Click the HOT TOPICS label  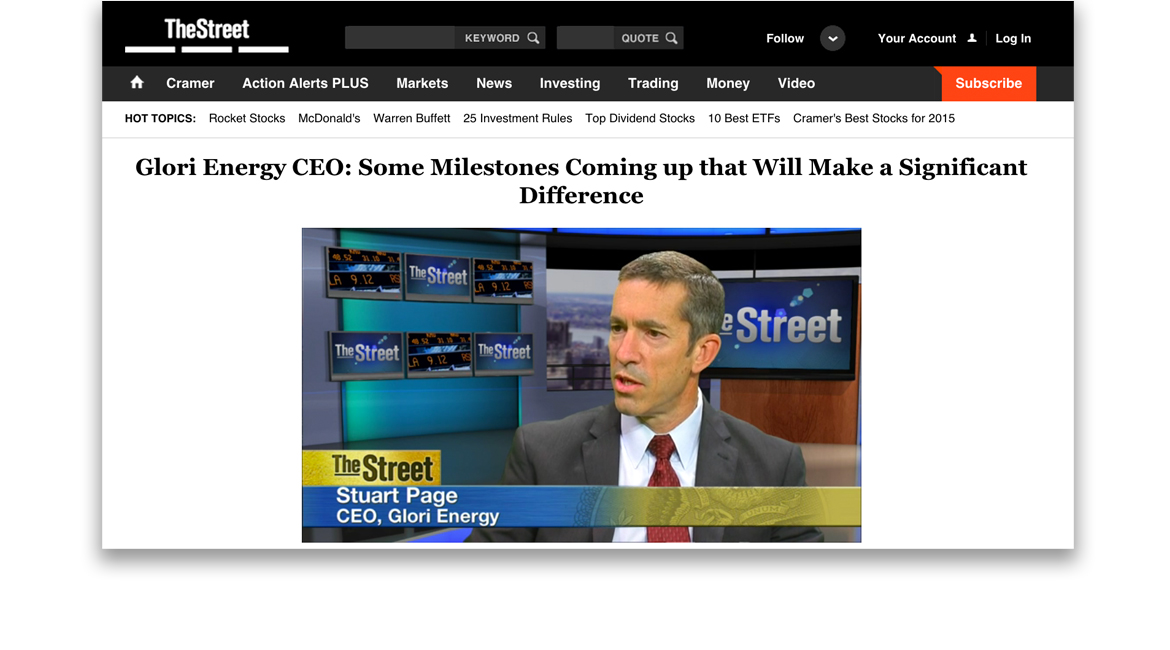(x=160, y=119)
